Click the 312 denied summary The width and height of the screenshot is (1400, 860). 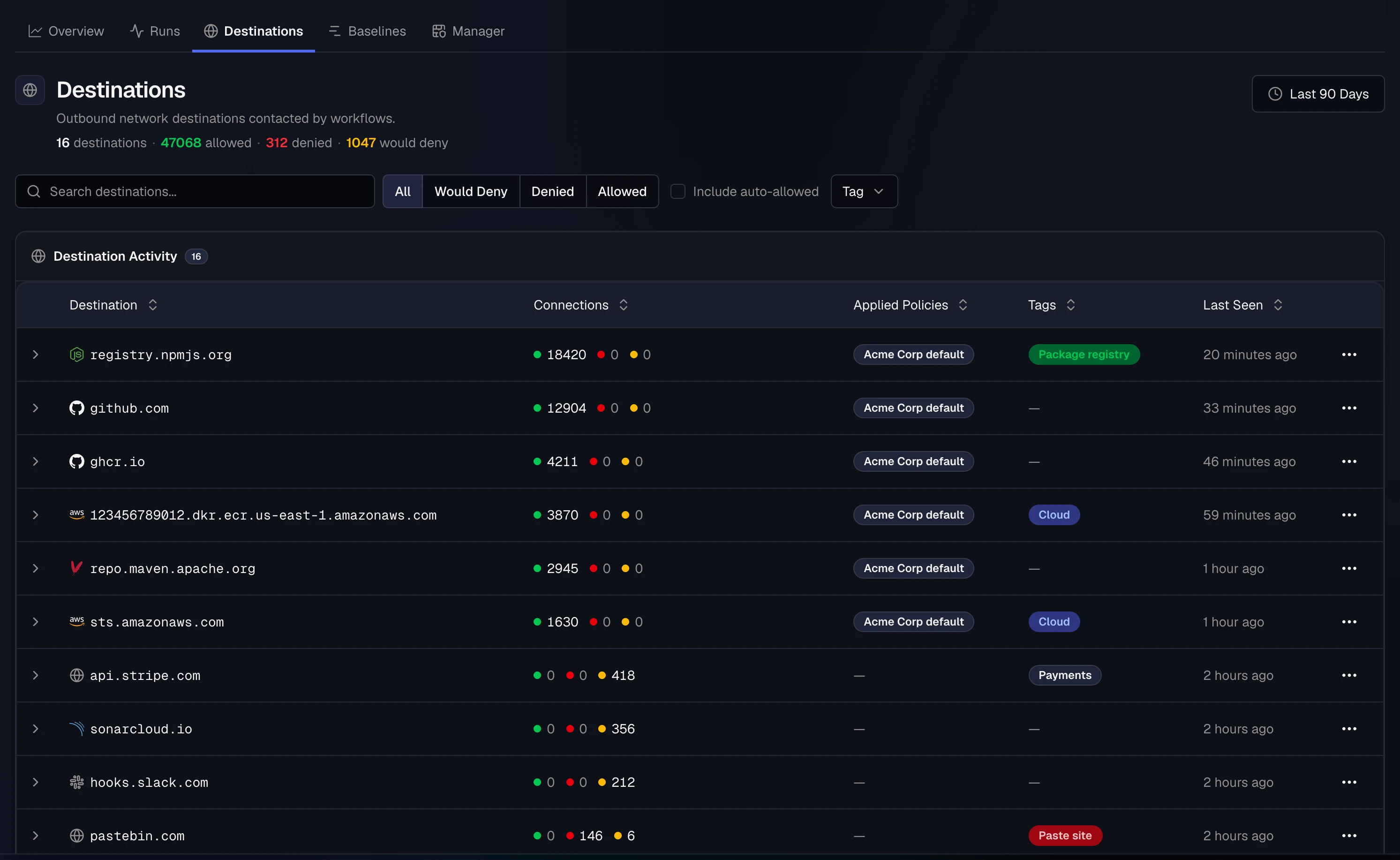pyautogui.click(x=299, y=143)
